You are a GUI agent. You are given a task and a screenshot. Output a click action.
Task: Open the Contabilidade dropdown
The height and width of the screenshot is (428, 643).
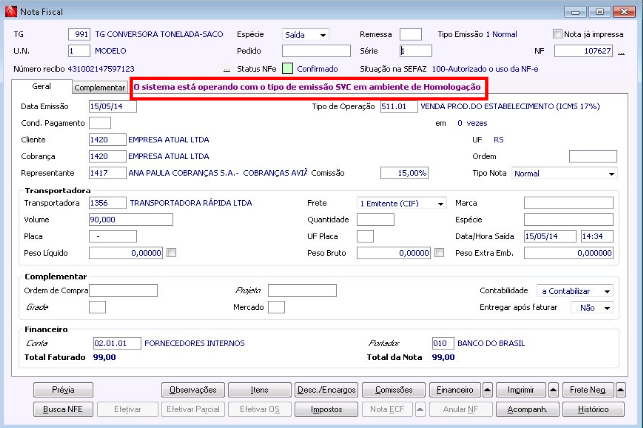click(607, 291)
